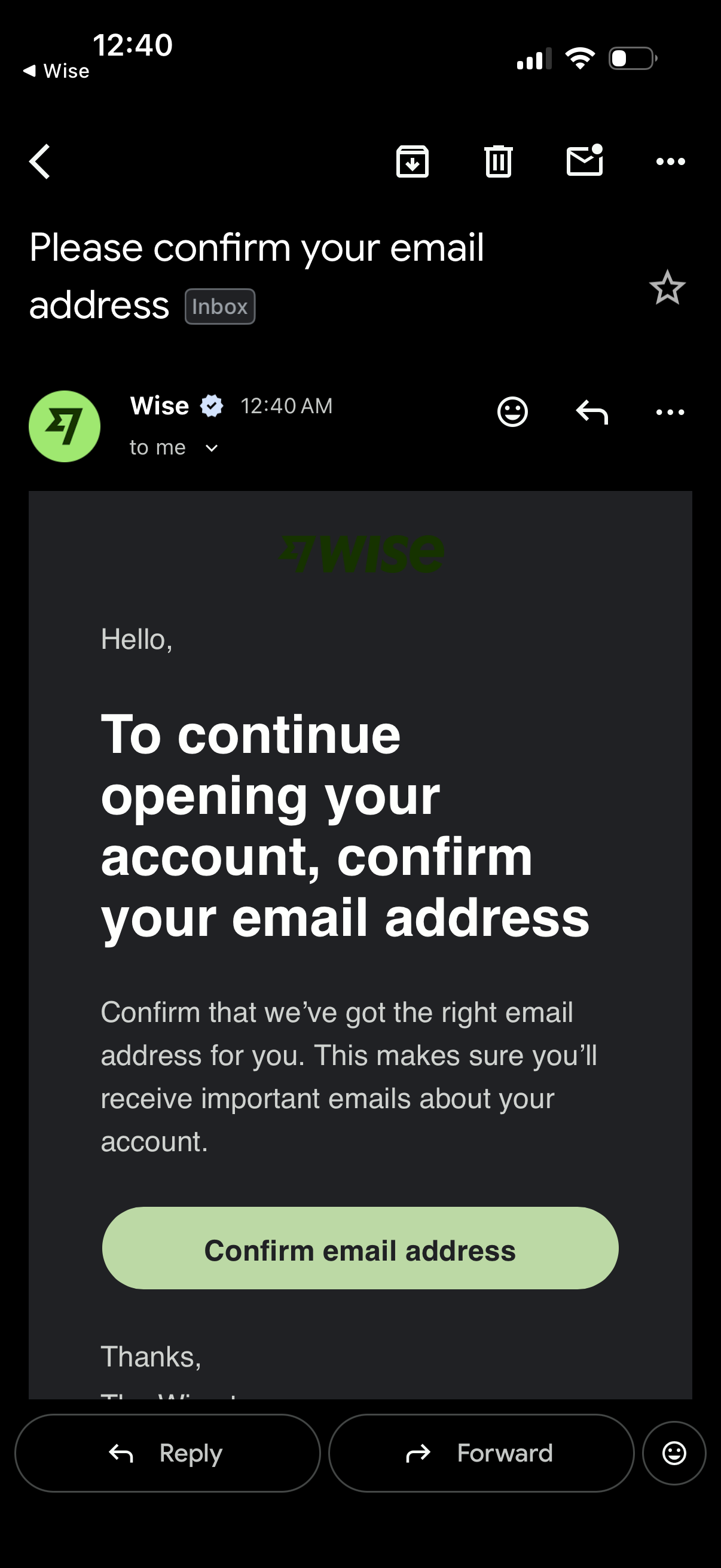Star this email
The image size is (721, 1568).
pyautogui.click(x=667, y=288)
